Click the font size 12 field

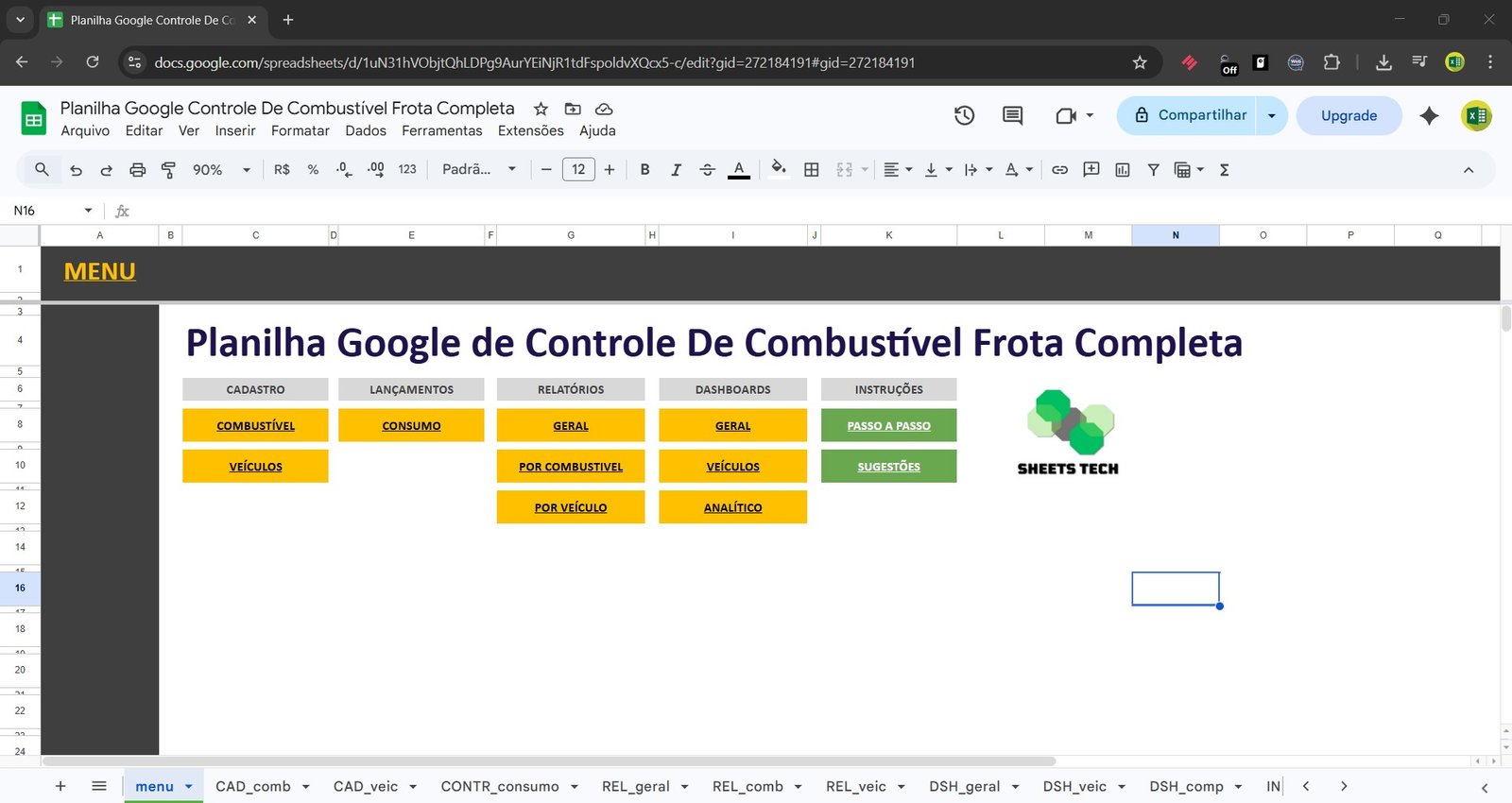point(578,170)
